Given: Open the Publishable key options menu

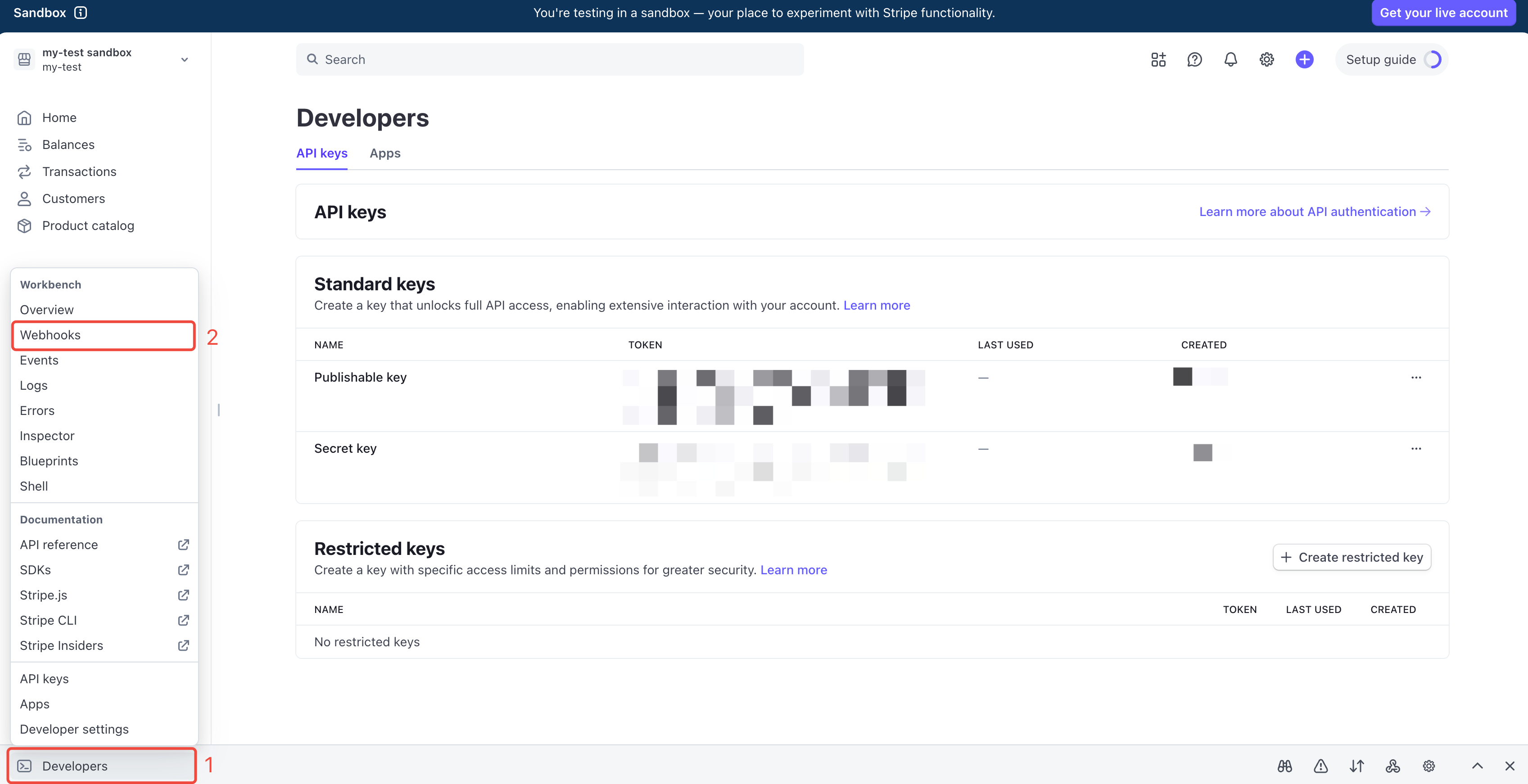Looking at the screenshot, I should [1416, 377].
